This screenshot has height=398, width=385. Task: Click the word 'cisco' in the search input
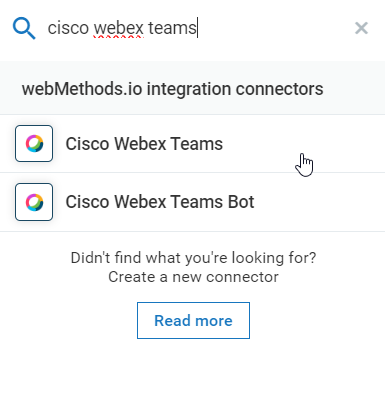[x=68, y=28]
